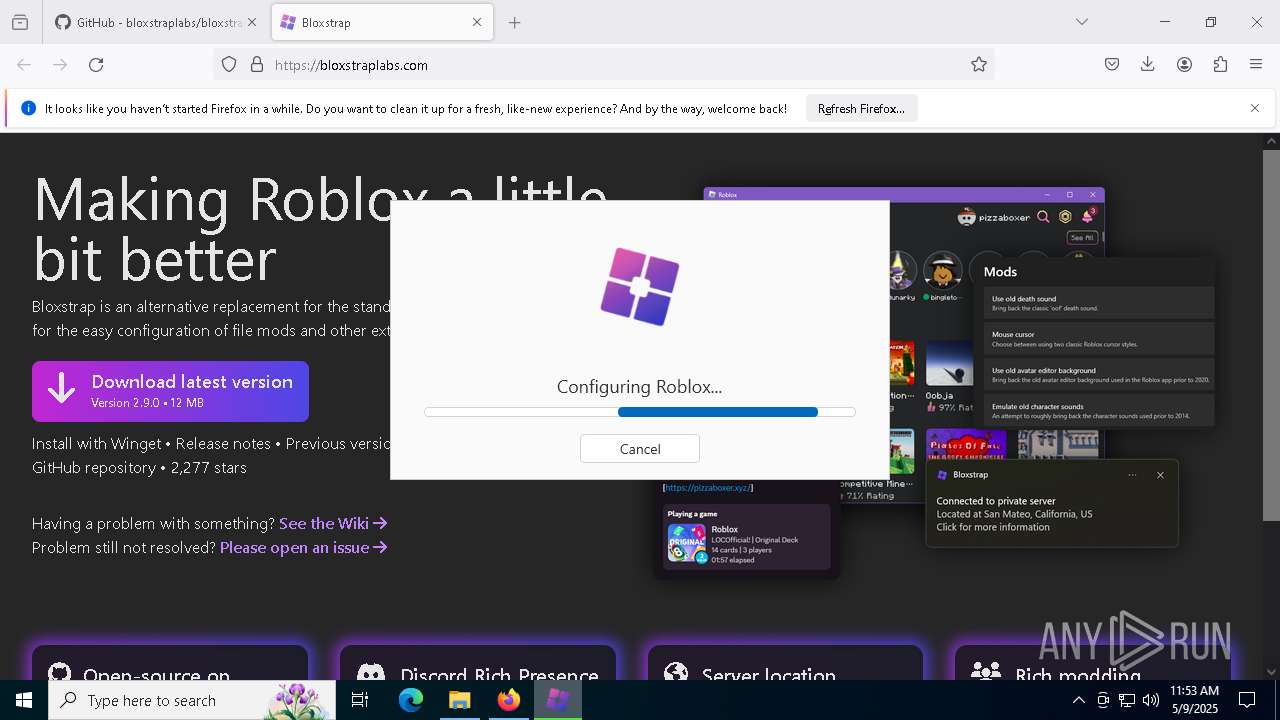Save page to Pocket
This screenshot has height=720, width=1280.
(x=1112, y=65)
